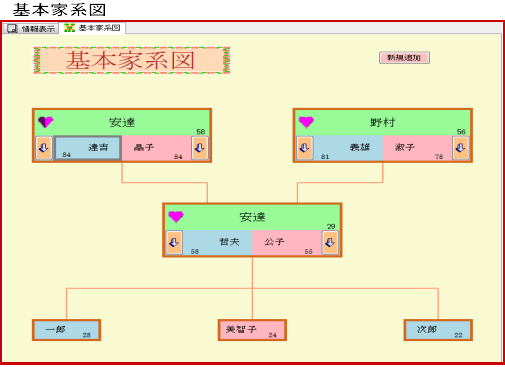Screen dimensions: 505x367
Task: Select the 達吉 person cell
Action: point(87,148)
